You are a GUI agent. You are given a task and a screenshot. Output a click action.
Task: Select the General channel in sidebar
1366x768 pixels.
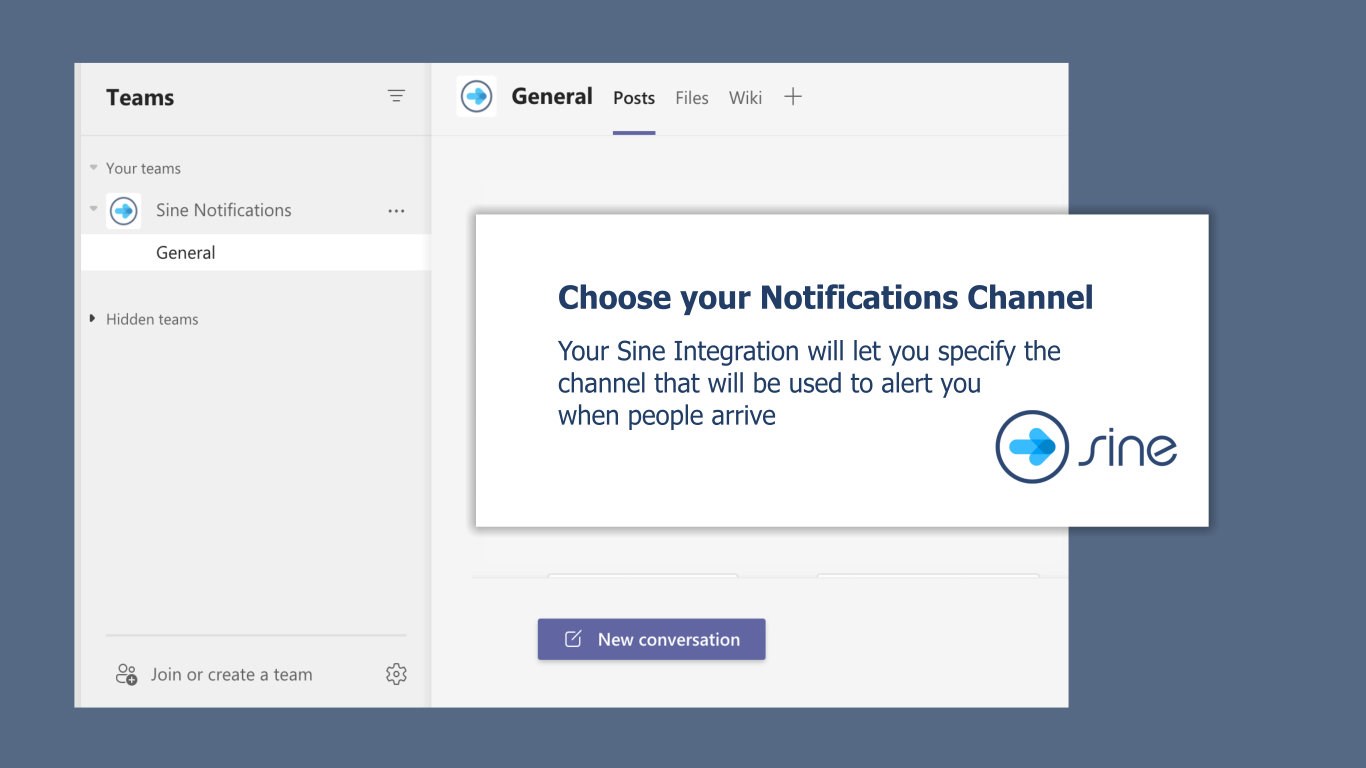pos(256,253)
